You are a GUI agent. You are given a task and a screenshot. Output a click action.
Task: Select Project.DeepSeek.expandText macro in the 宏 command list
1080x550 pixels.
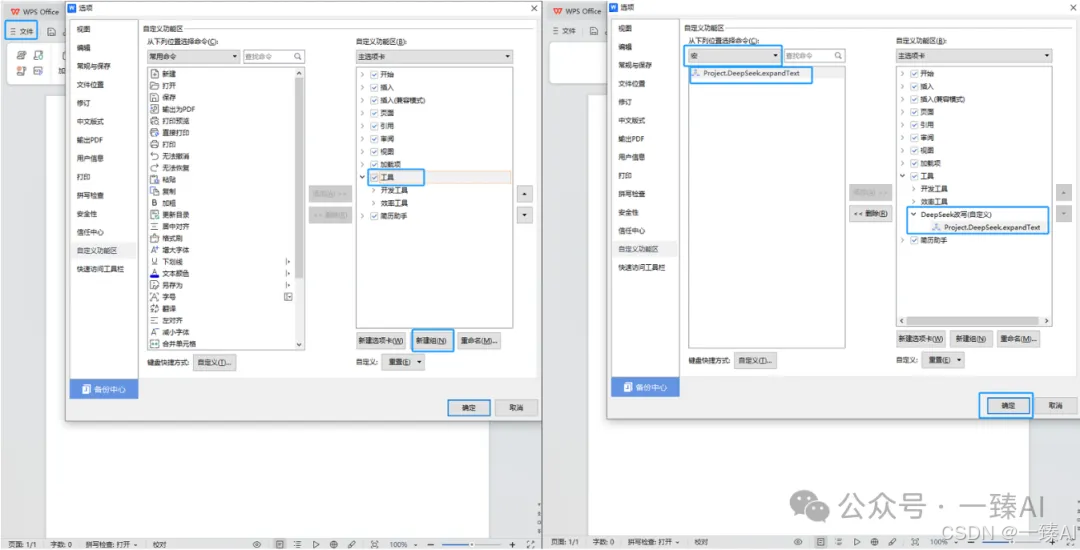tap(751, 73)
